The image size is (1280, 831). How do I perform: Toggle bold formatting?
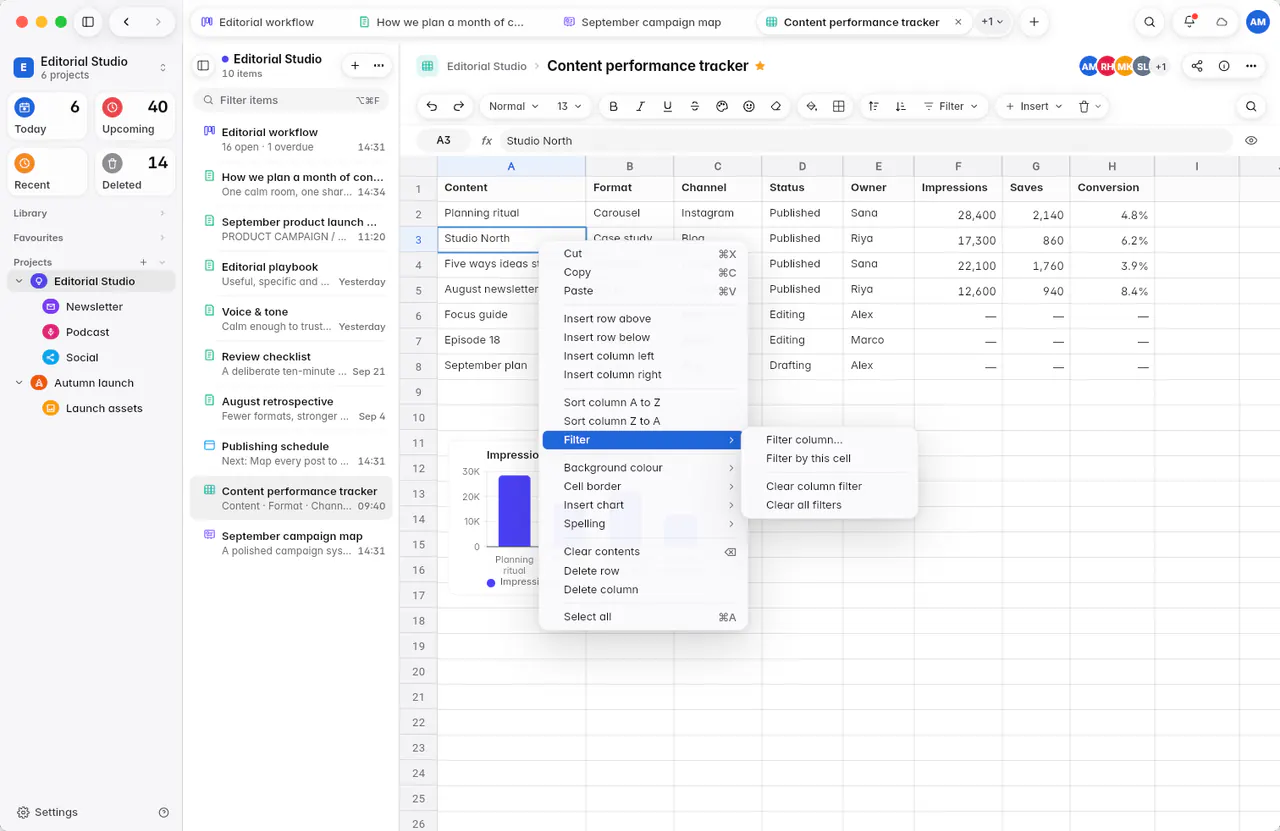point(613,106)
